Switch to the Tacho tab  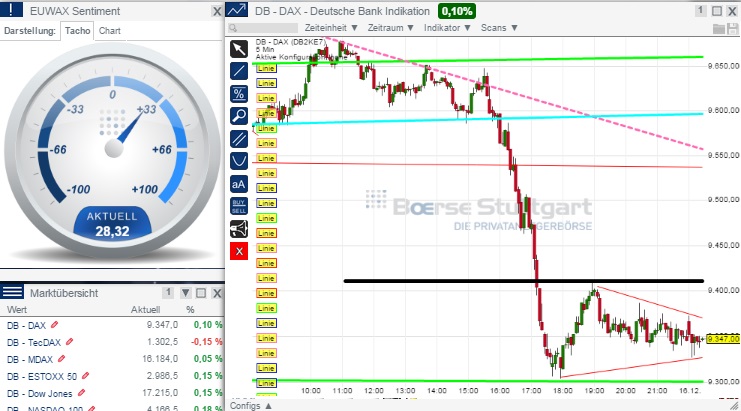pos(78,31)
